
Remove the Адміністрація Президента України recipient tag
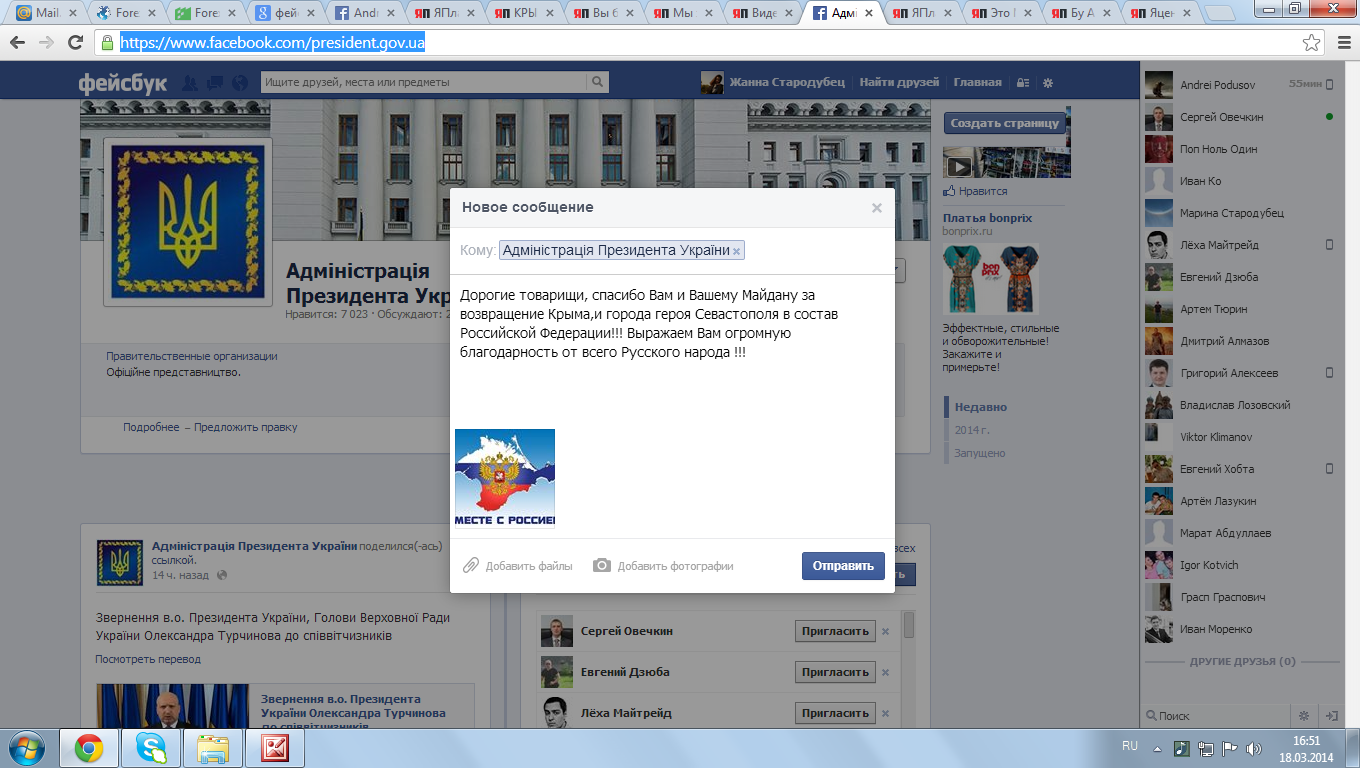[x=737, y=251]
